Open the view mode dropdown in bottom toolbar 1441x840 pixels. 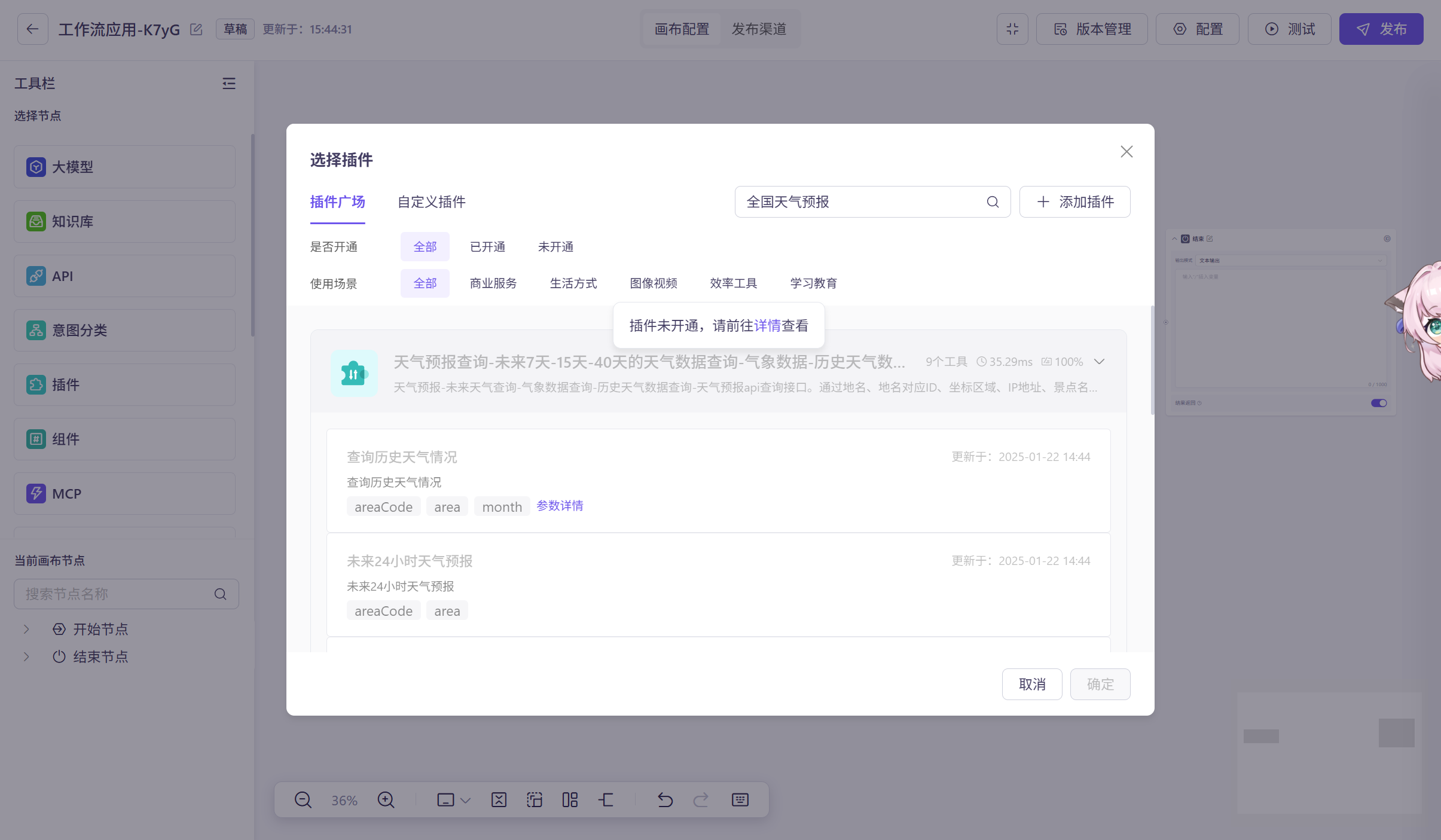(x=454, y=800)
